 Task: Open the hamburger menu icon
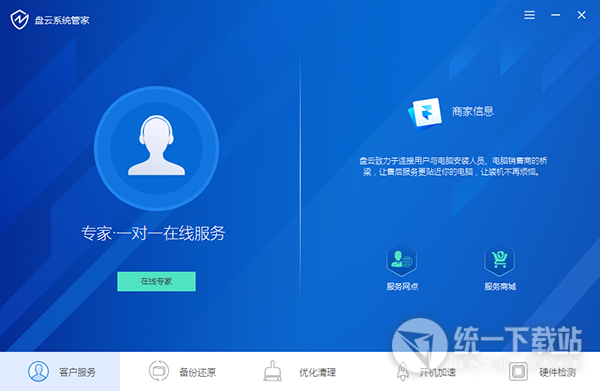click(x=530, y=15)
